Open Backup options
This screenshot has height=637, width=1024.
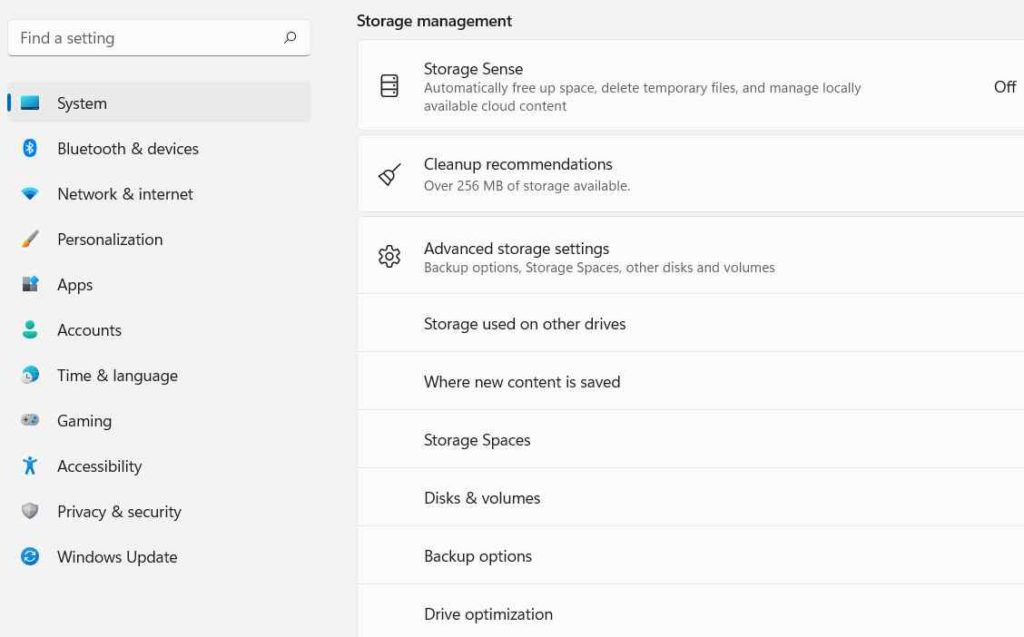point(691,556)
